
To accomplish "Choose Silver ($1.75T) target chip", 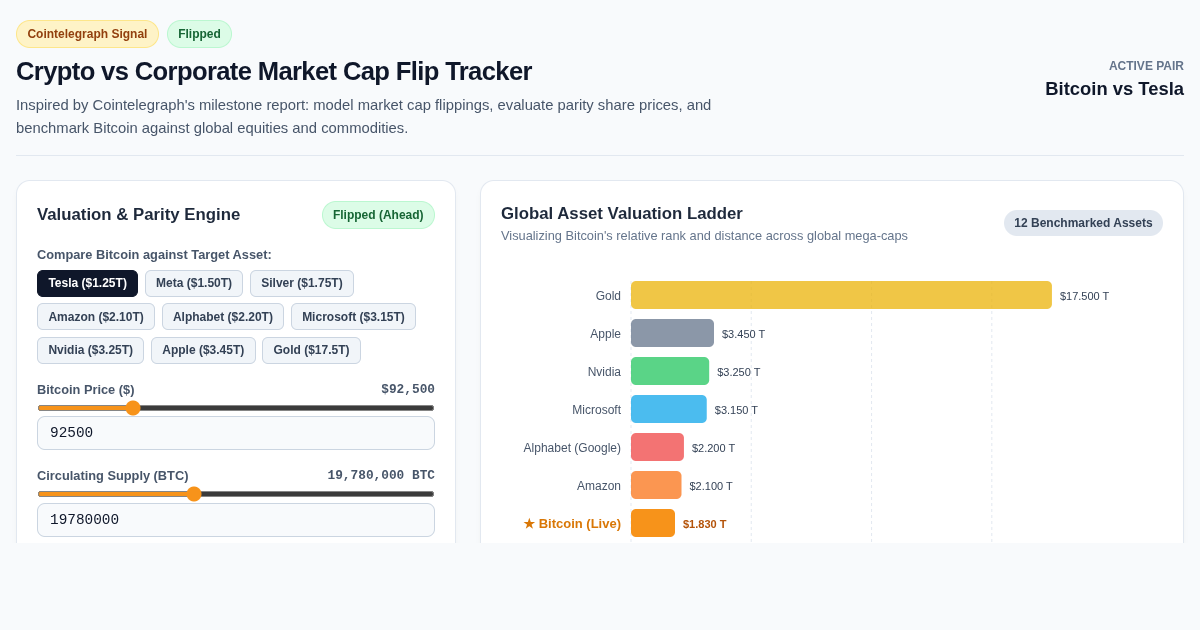I will [x=302, y=283].
